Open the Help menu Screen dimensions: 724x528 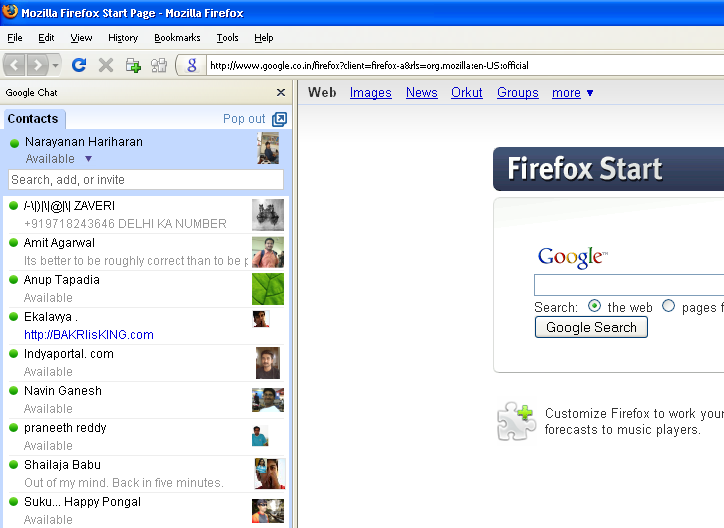(x=264, y=38)
